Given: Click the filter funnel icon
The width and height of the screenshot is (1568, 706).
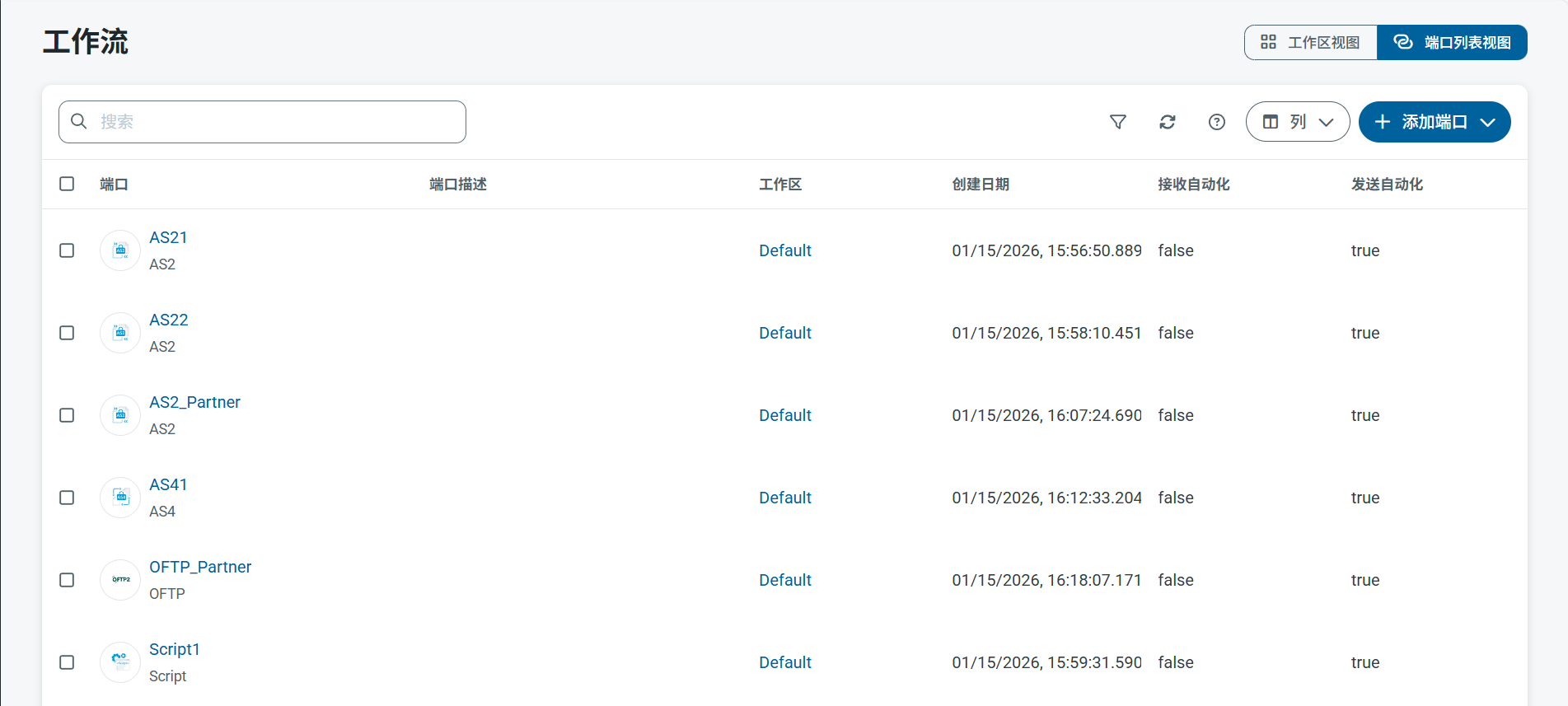Looking at the screenshot, I should [x=1117, y=122].
